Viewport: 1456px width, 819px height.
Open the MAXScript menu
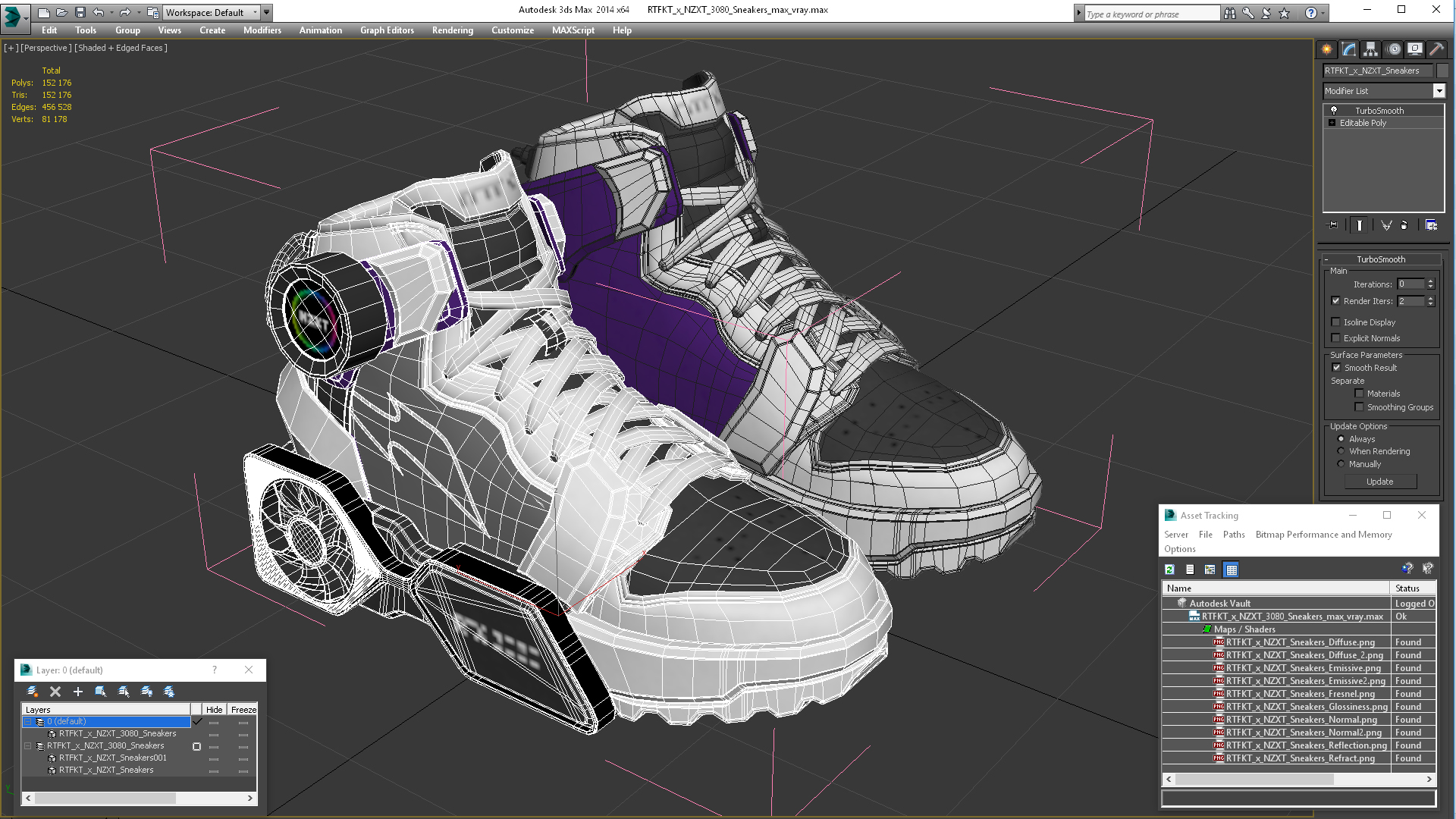[573, 30]
